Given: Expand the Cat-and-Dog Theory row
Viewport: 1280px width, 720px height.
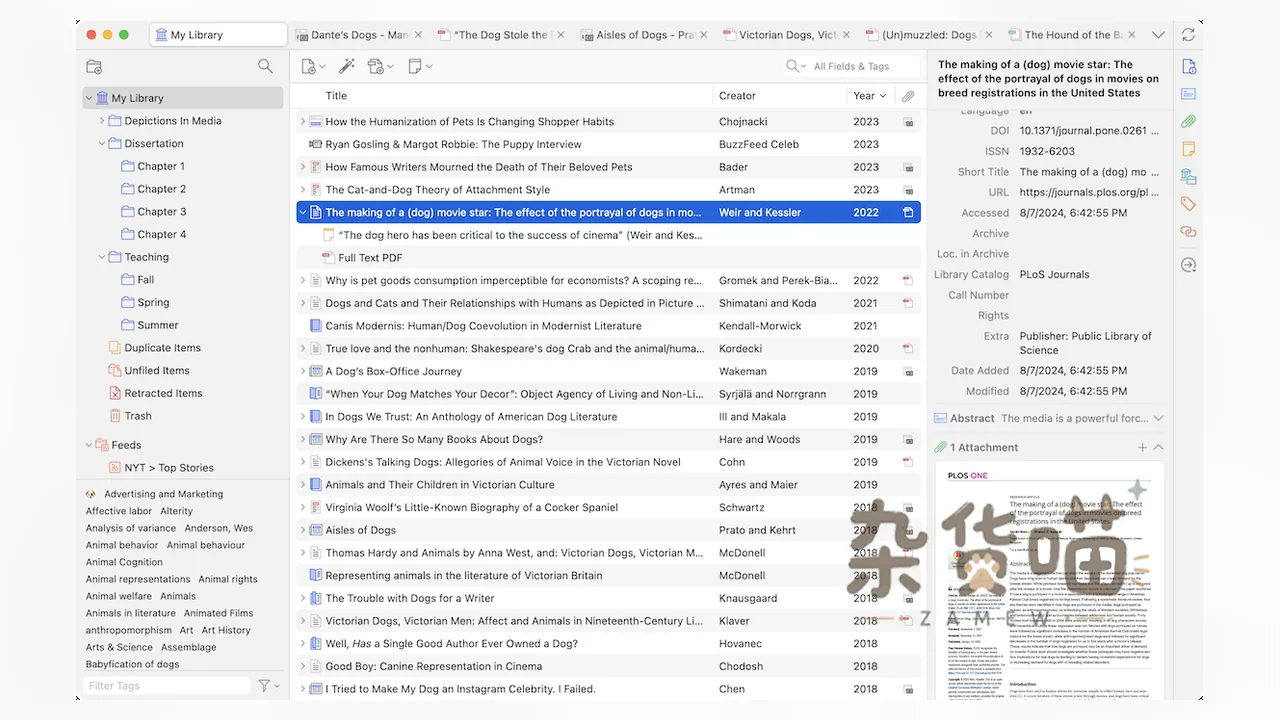Looking at the screenshot, I should (x=303, y=190).
